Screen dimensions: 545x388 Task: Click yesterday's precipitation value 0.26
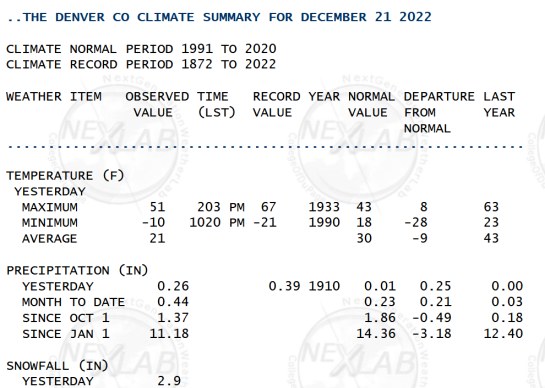pos(173,286)
